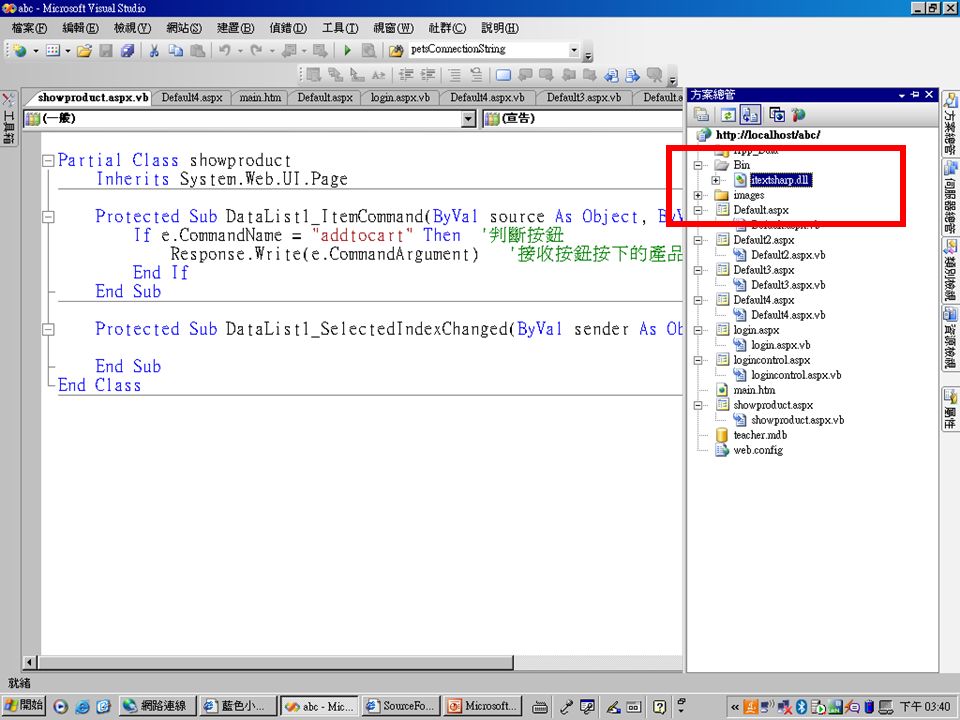Collapse the Bin folder node

[x=697, y=165]
